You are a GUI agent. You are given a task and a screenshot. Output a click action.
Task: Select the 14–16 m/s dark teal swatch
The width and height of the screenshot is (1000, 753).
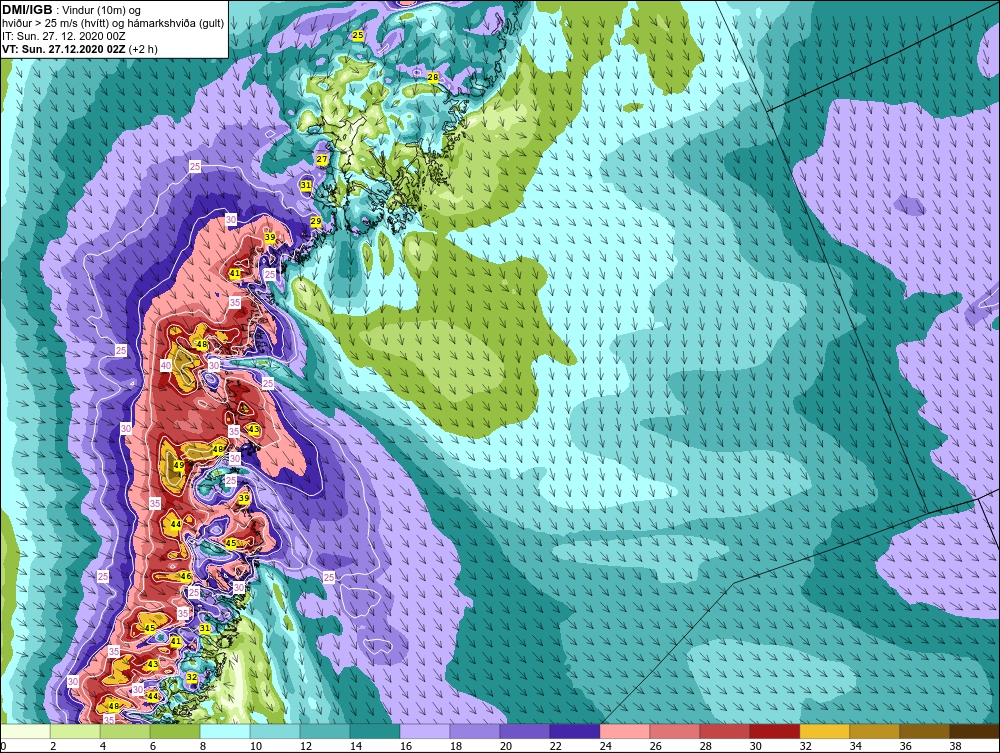click(x=375, y=731)
